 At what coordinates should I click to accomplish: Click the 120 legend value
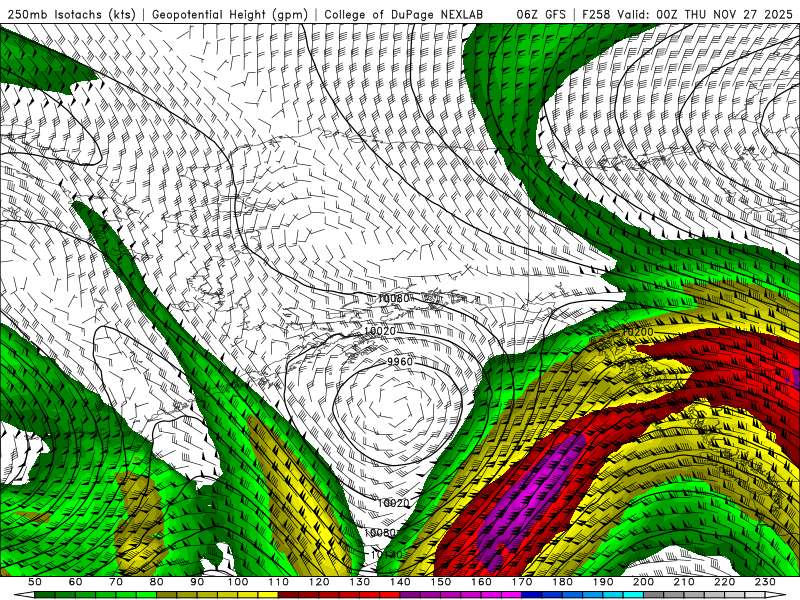(x=319, y=582)
